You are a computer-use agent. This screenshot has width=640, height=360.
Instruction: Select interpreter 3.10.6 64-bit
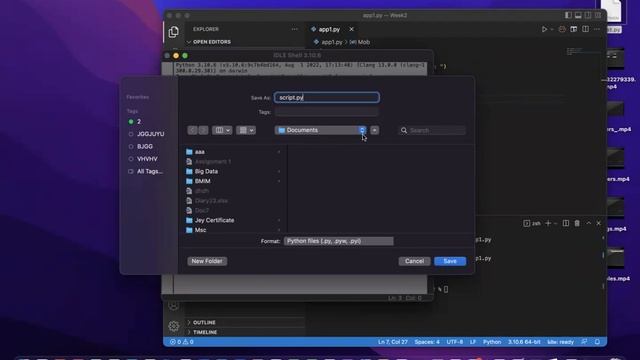click(x=524, y=342)
